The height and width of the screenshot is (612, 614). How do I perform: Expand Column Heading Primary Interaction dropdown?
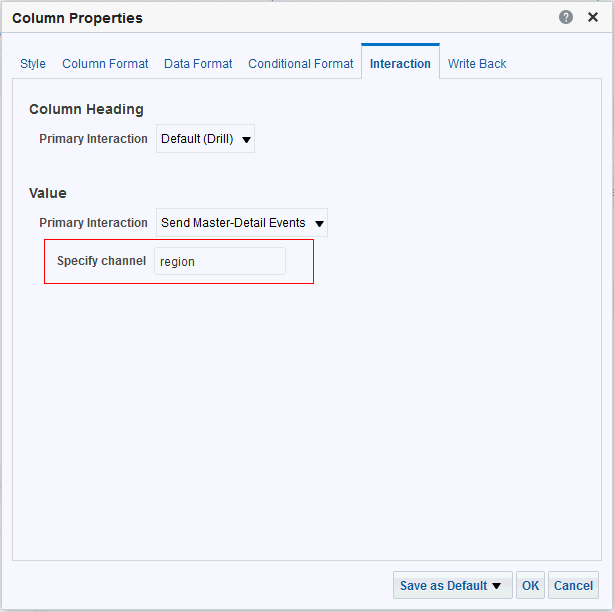[205, 139]
